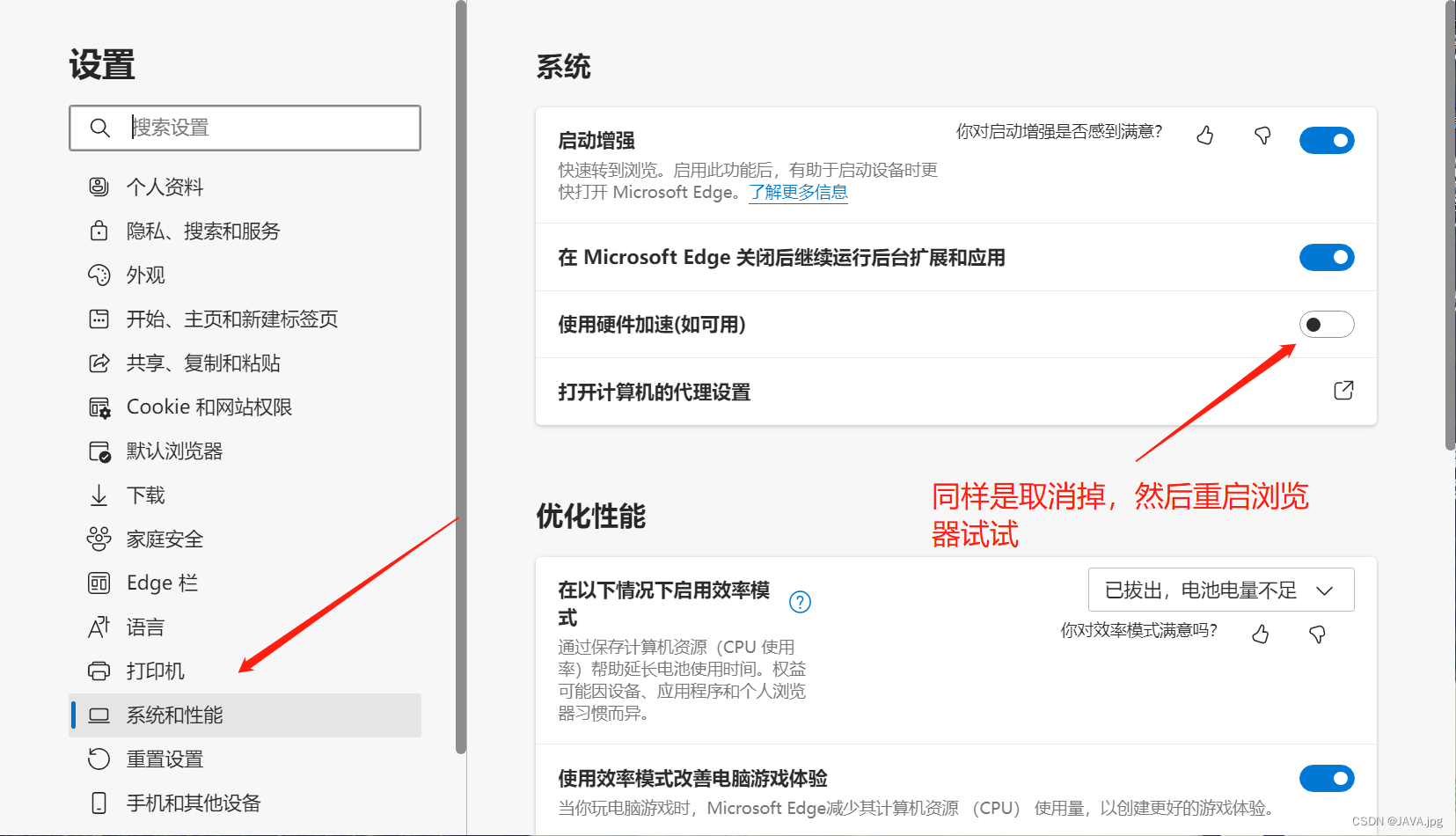Open the 外观 settings section
The height and width of the screenshot is (836, 1456).
point(245,275)
